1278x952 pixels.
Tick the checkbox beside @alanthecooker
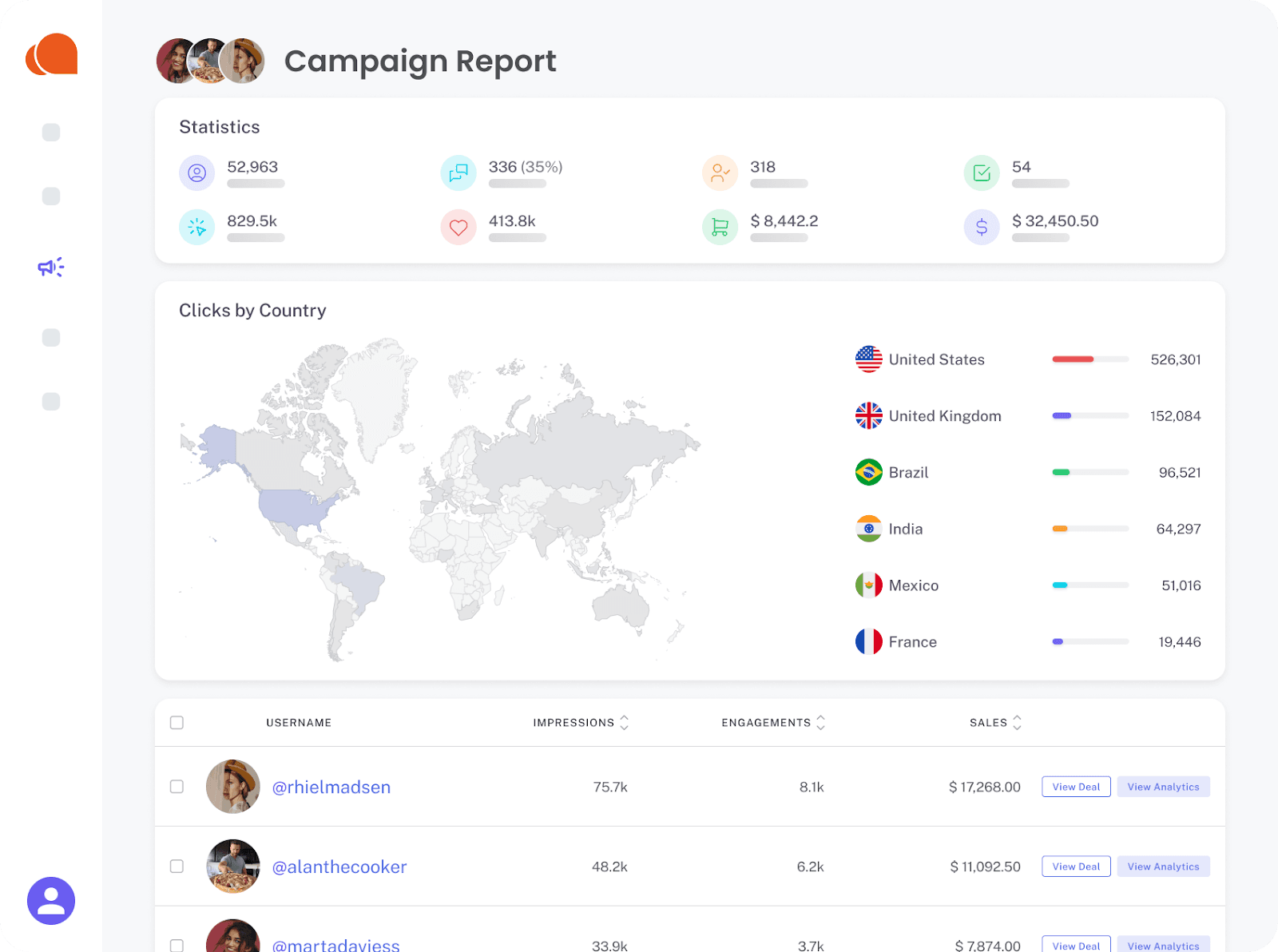(177, 867)
